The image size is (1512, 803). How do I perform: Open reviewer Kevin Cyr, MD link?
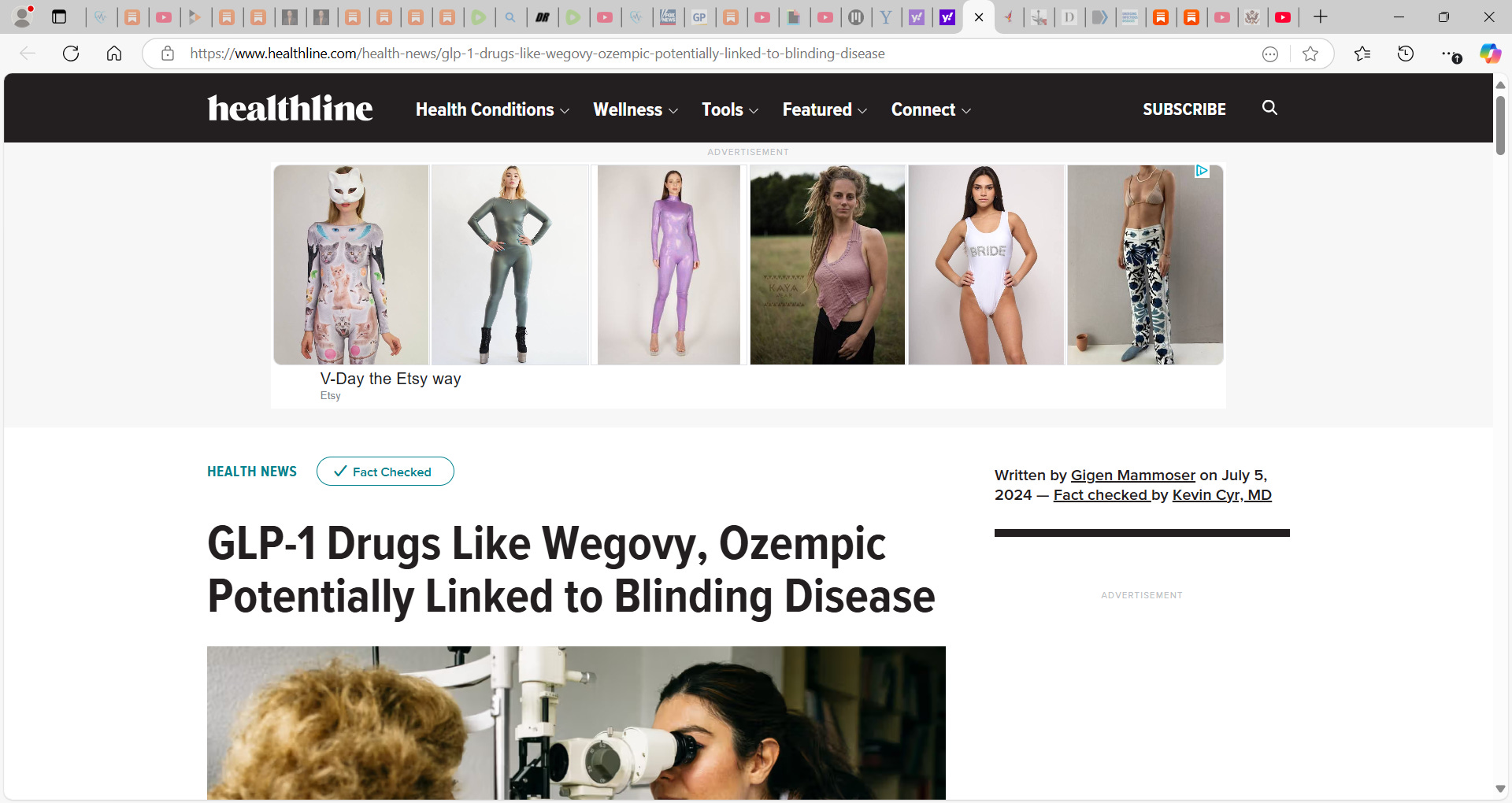pos(1222,494)
